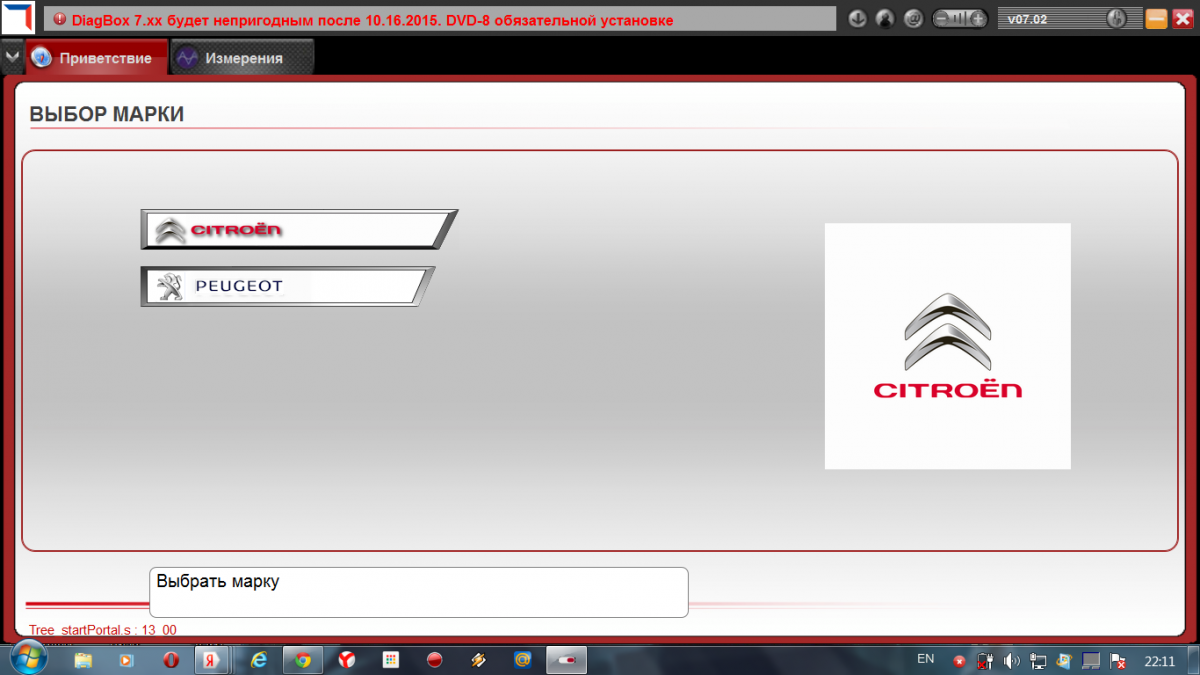
Task: Open the user profile icon in top bar
Action: tap(885, 19)
